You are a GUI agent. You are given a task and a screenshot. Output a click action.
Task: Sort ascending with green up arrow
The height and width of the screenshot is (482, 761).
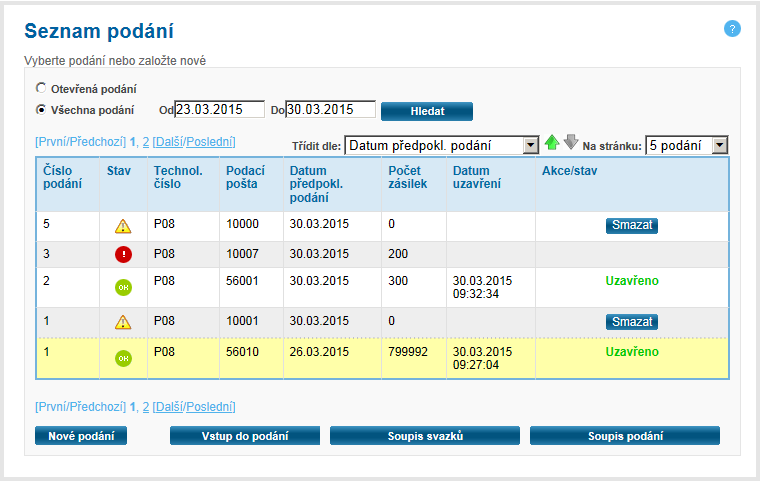[551, 144]
